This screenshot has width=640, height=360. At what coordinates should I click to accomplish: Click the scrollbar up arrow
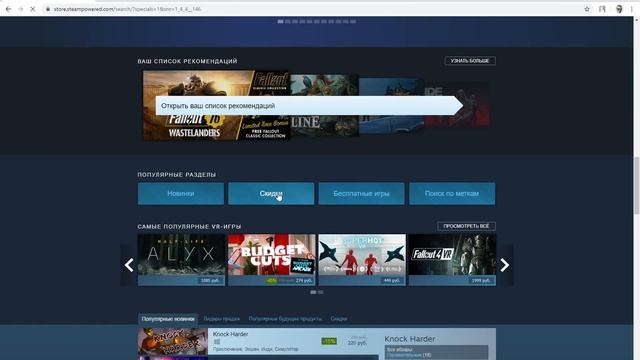tap(636, 20)
